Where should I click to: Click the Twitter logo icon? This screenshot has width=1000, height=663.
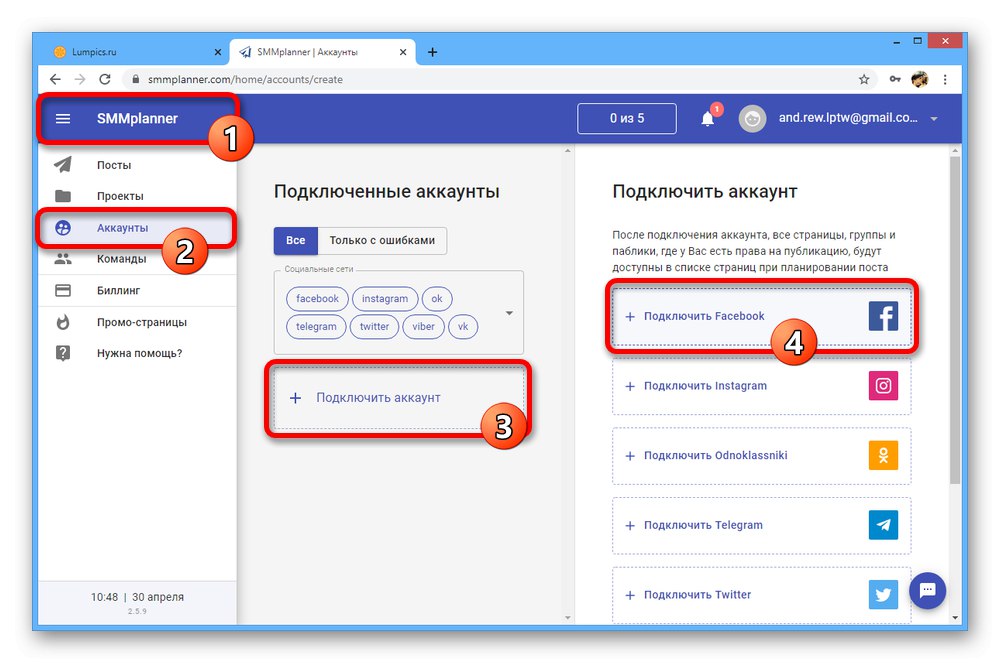(x=883, y=595)
